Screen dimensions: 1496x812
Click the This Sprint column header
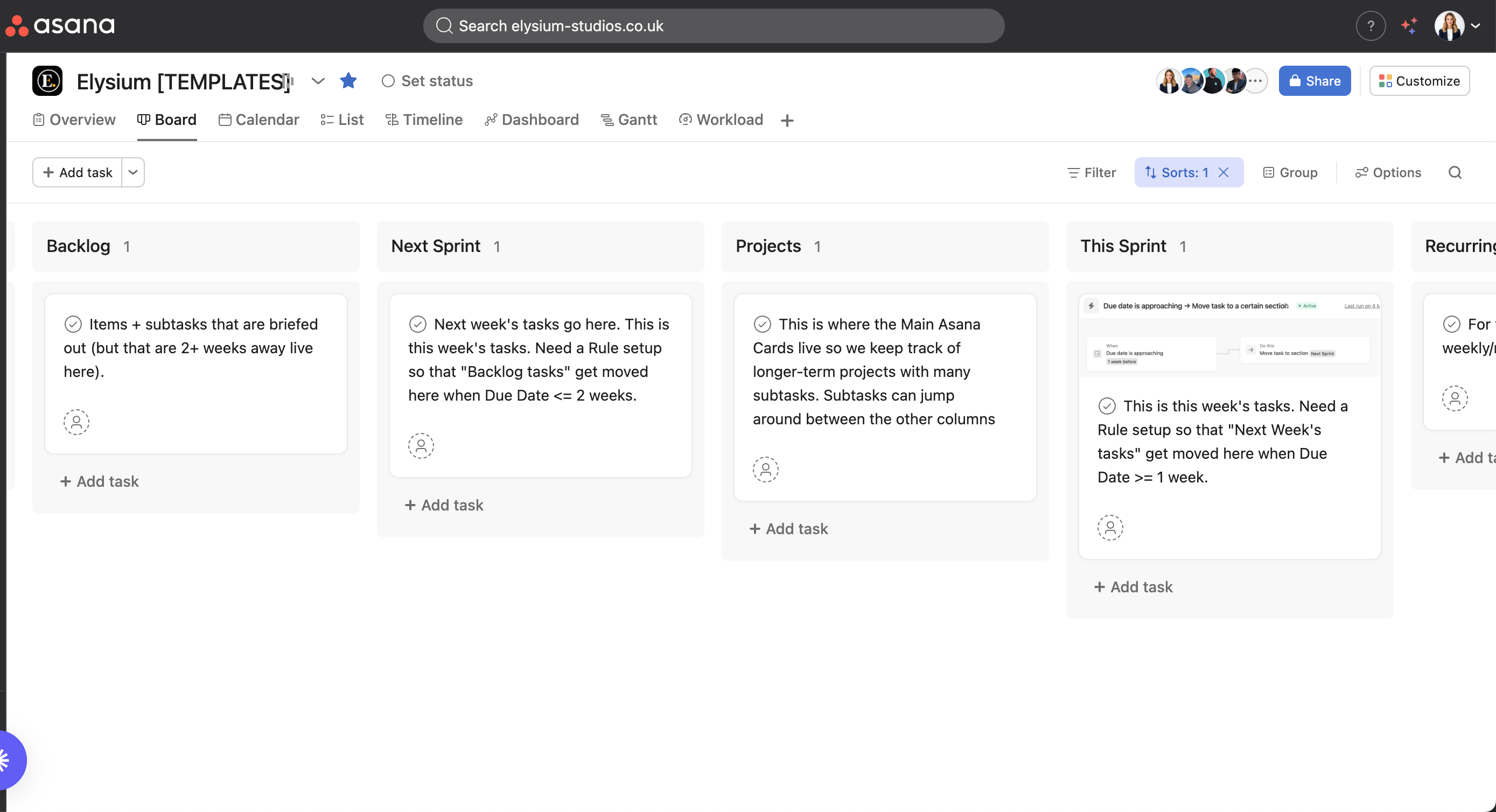tap(1229, 246)
